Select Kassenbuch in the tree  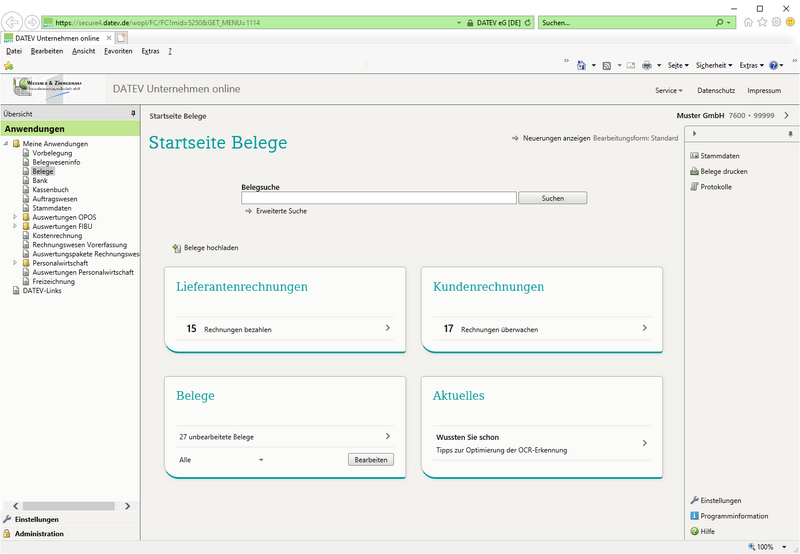tap(51, 190)
